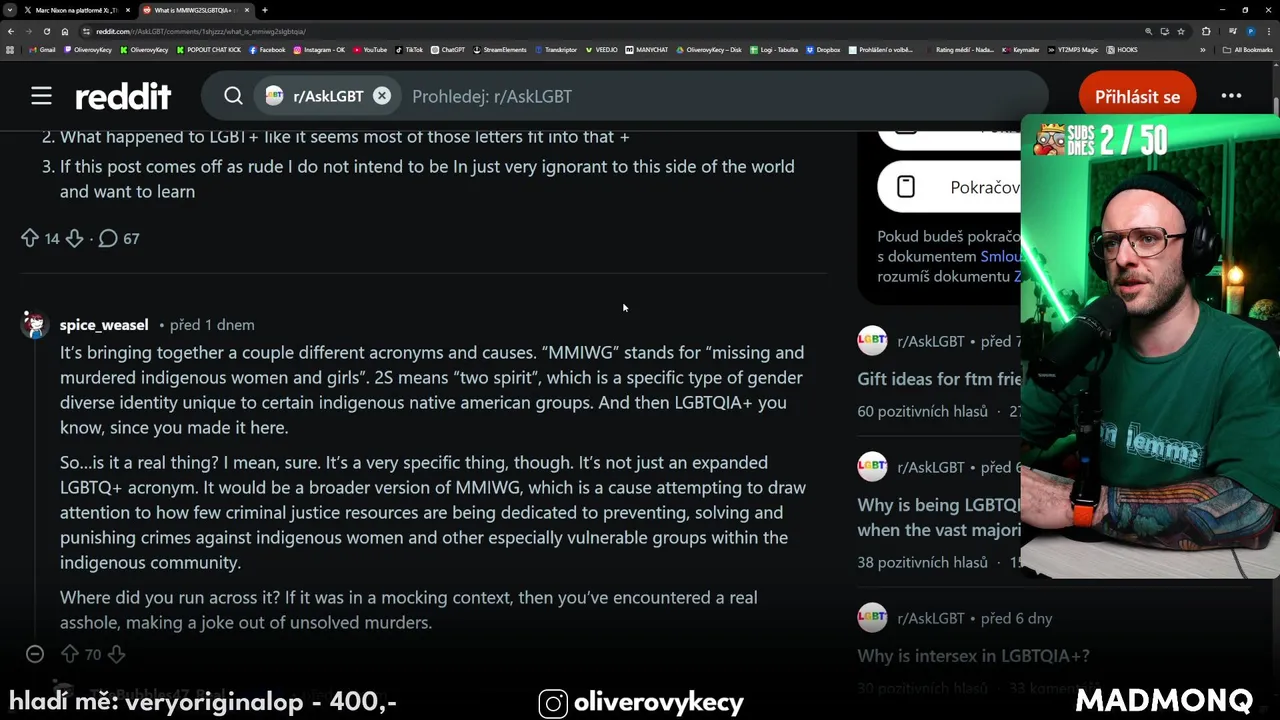
Task: Downvote spice_weasel's comment
Action: 116,654
